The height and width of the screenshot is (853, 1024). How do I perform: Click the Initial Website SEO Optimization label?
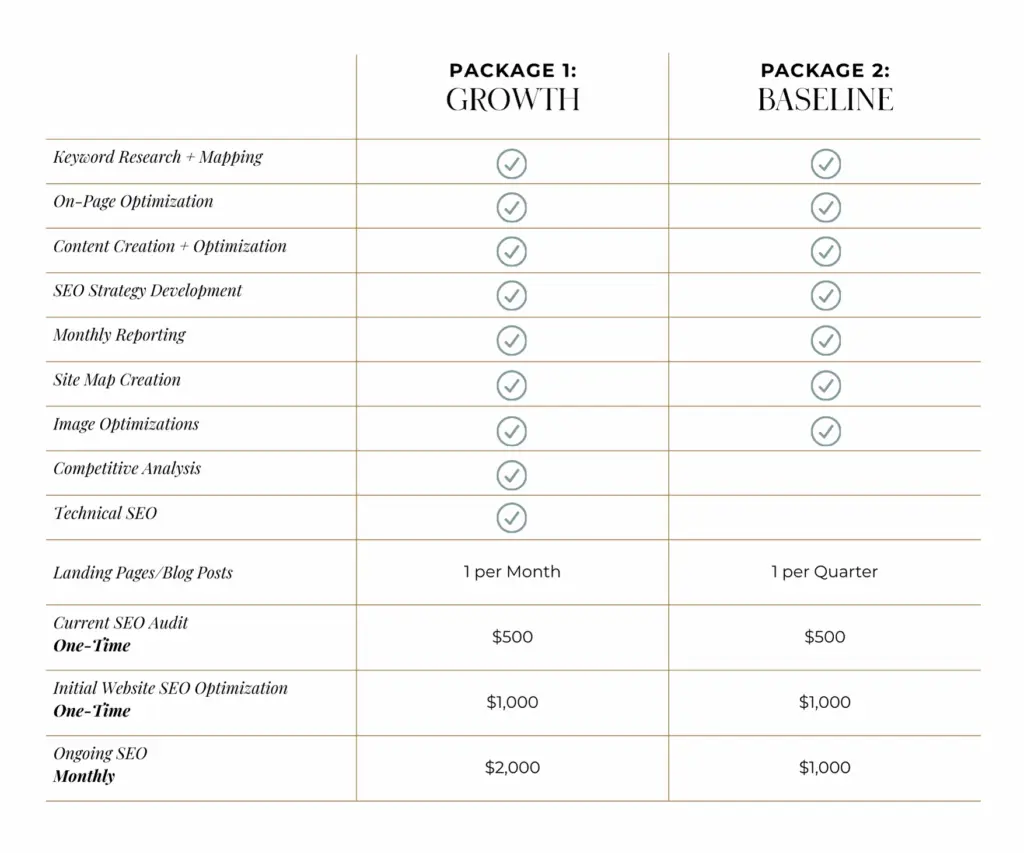[x=170, y=689]
